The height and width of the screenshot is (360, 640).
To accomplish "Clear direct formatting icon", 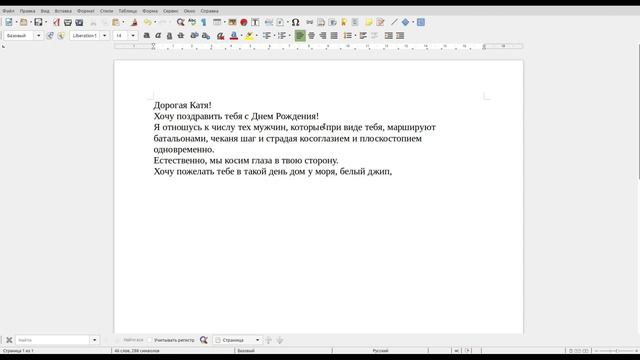I will pyautogui.click(x=220, y=36).
